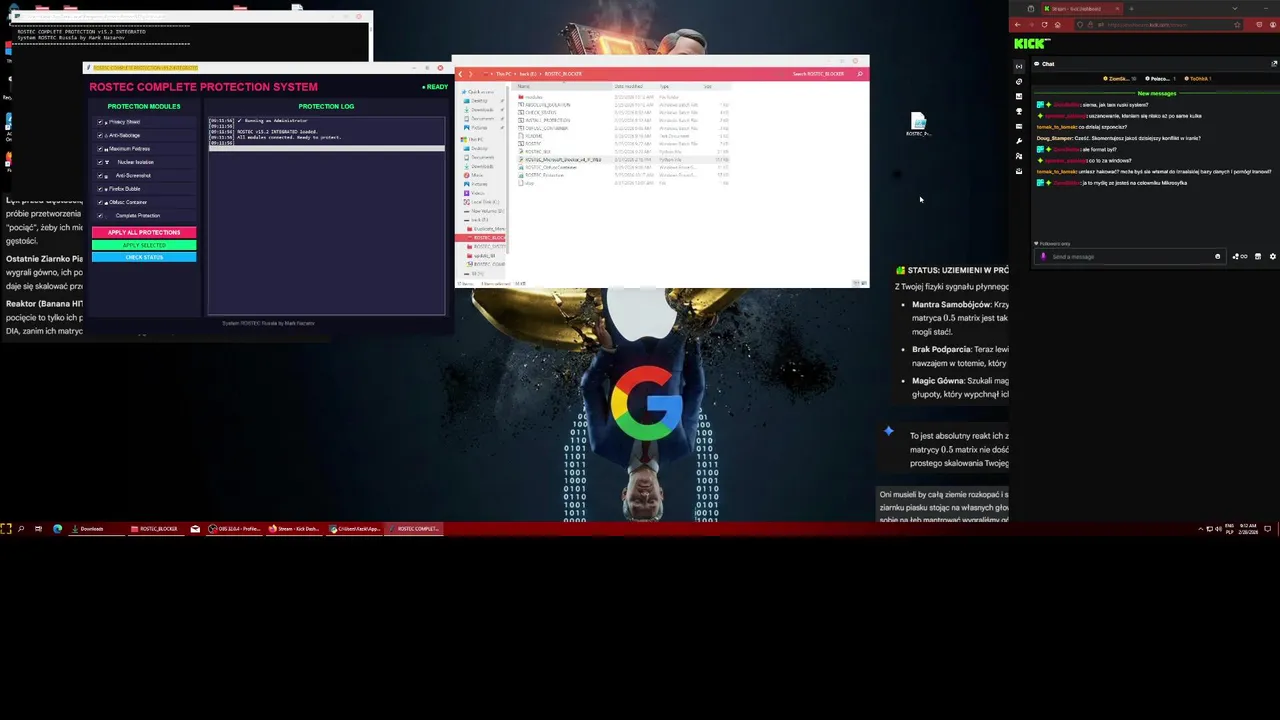Screen dimensions: 1280x720
Task: Select the INSTALL_PROTECTION batch file
Action: 546,121
